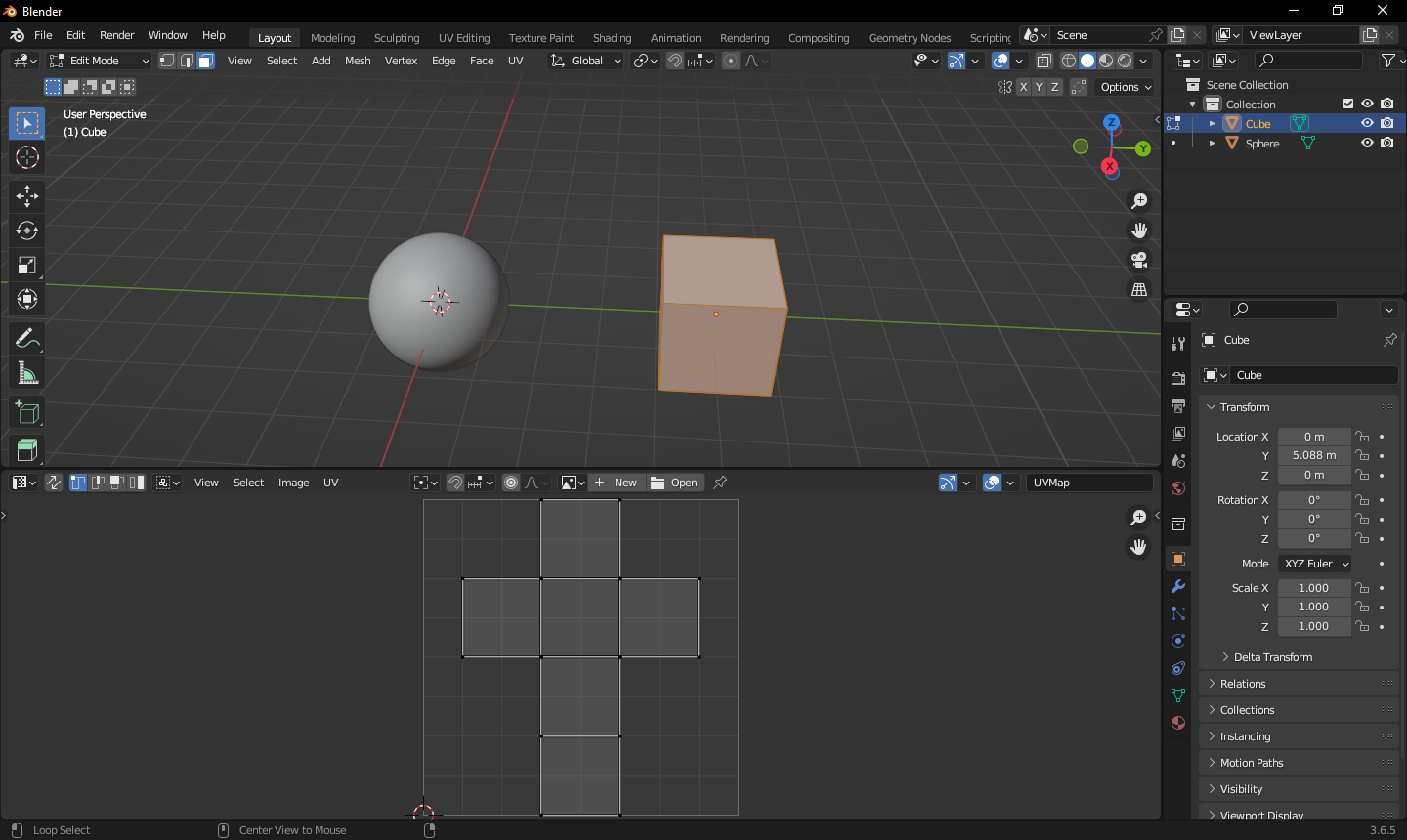This screenshot has height=840, width=1407.
Task: Activate the Move tool
Action: (27, 196)
